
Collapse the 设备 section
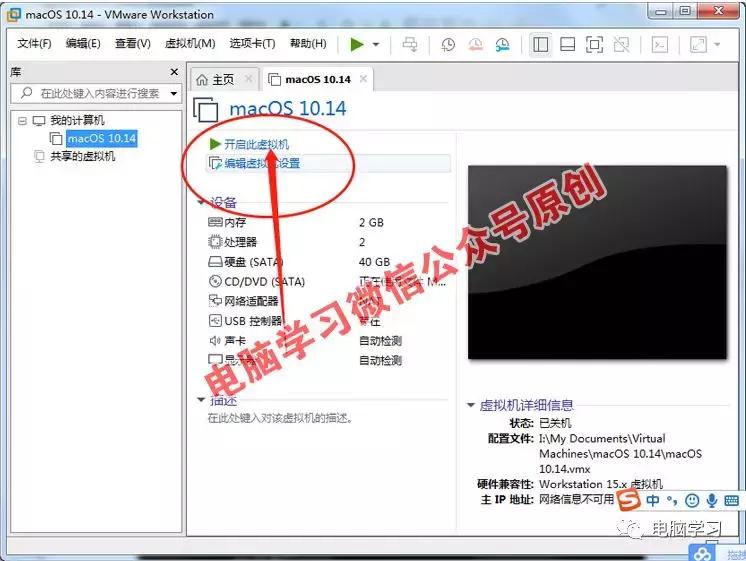(x=201, y=203)
